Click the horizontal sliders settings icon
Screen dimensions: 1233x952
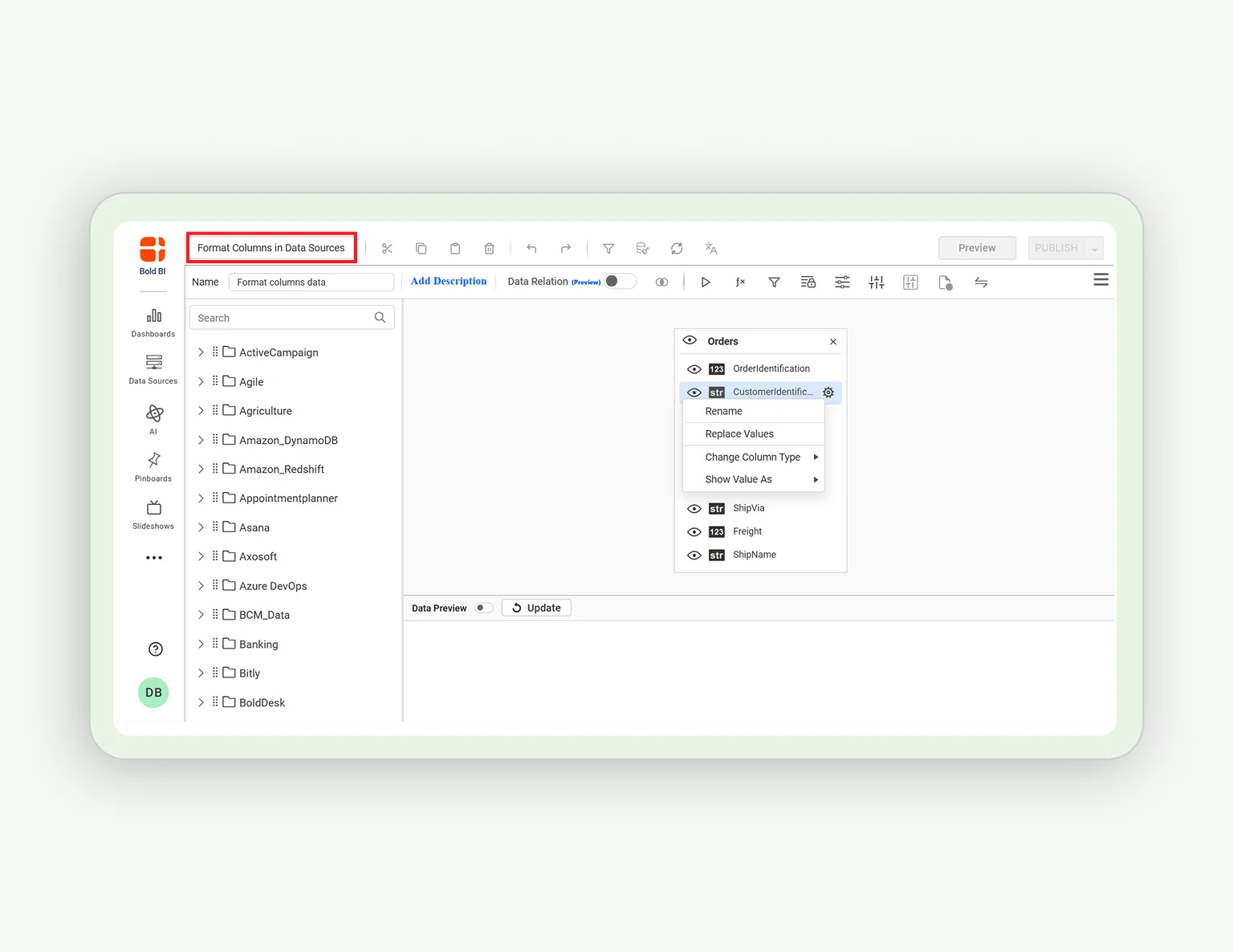[x=842, y=283]
